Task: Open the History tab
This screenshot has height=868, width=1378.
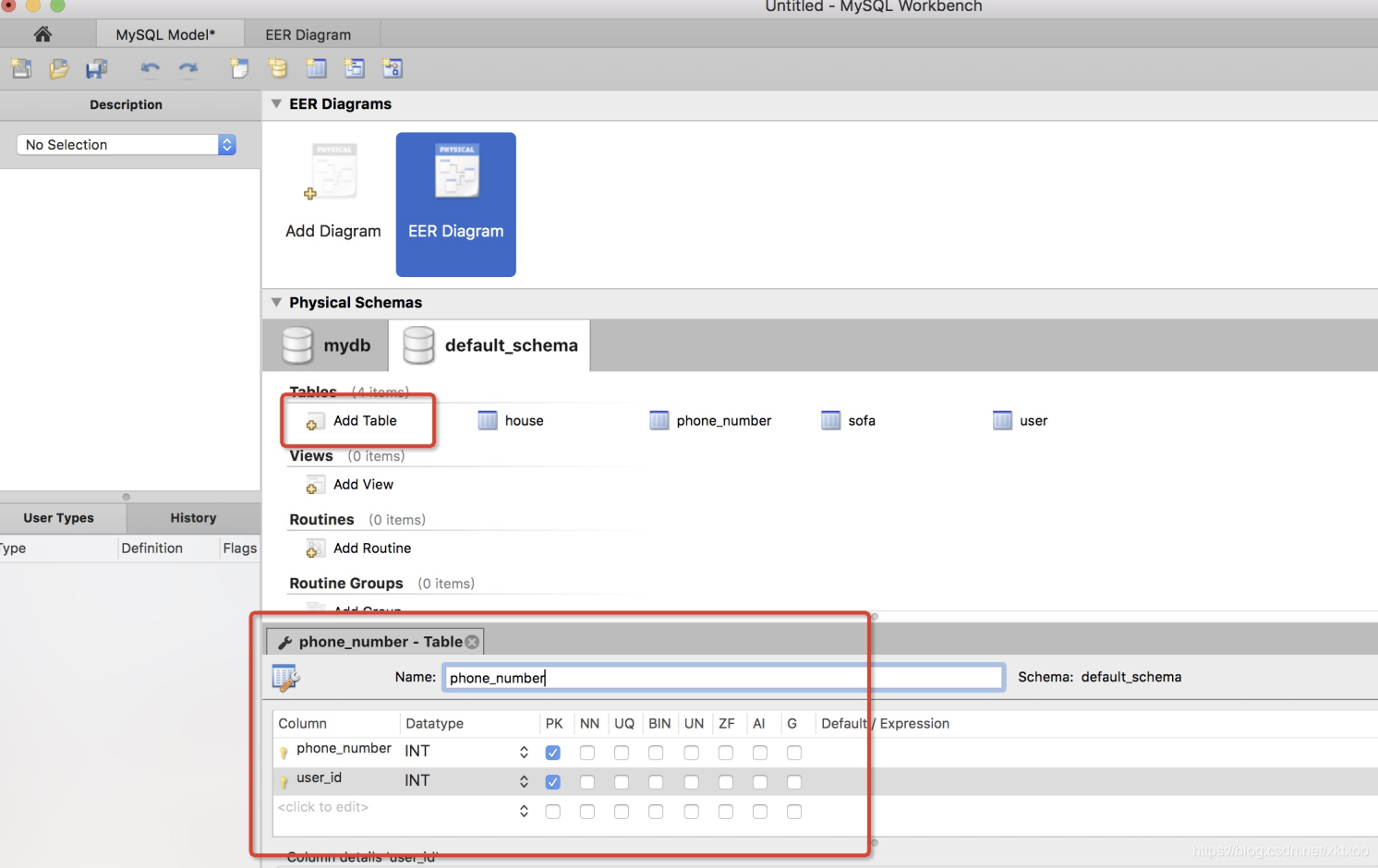Action: [193, 518]
